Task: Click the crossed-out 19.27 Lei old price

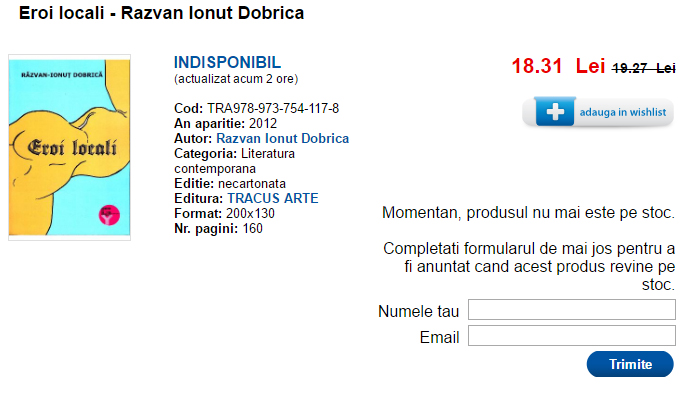Action: pyautogui.click(x=643, y=68)
